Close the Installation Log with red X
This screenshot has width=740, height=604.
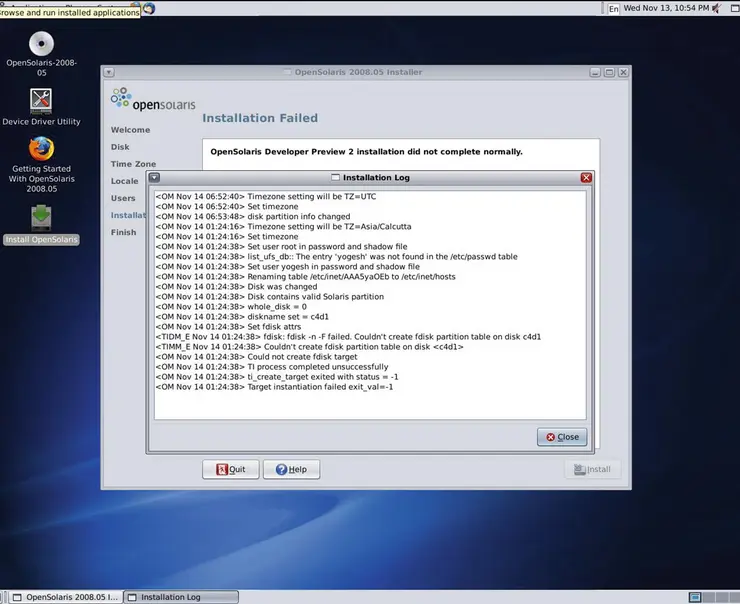(586, 177)
